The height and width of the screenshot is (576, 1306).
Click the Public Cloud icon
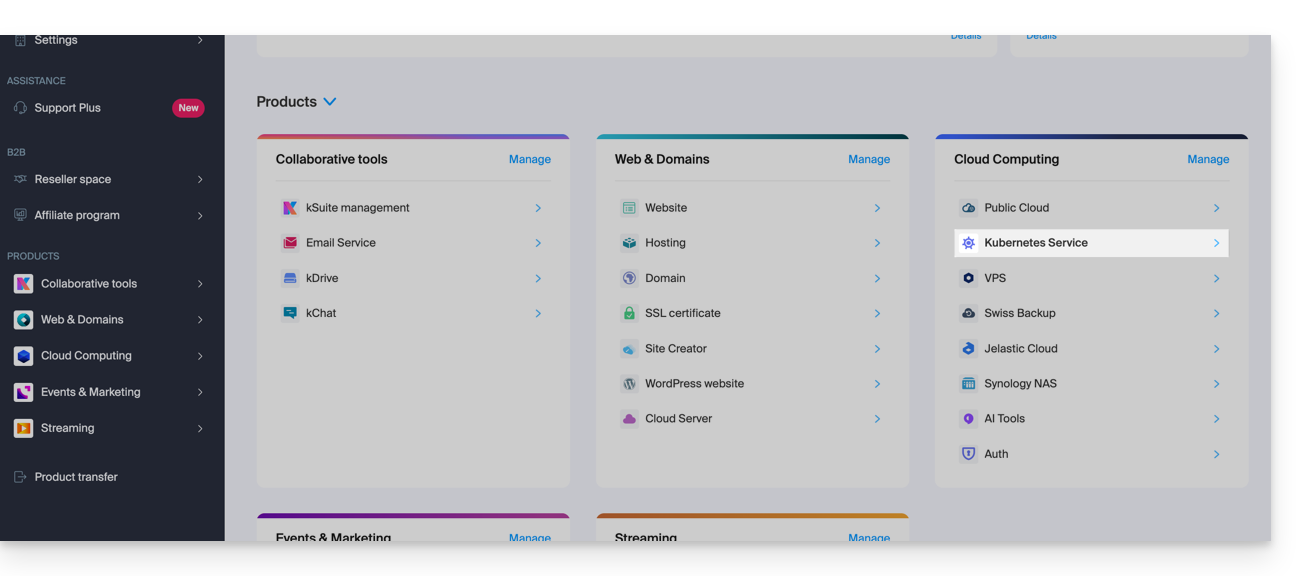tap(968, 208)
